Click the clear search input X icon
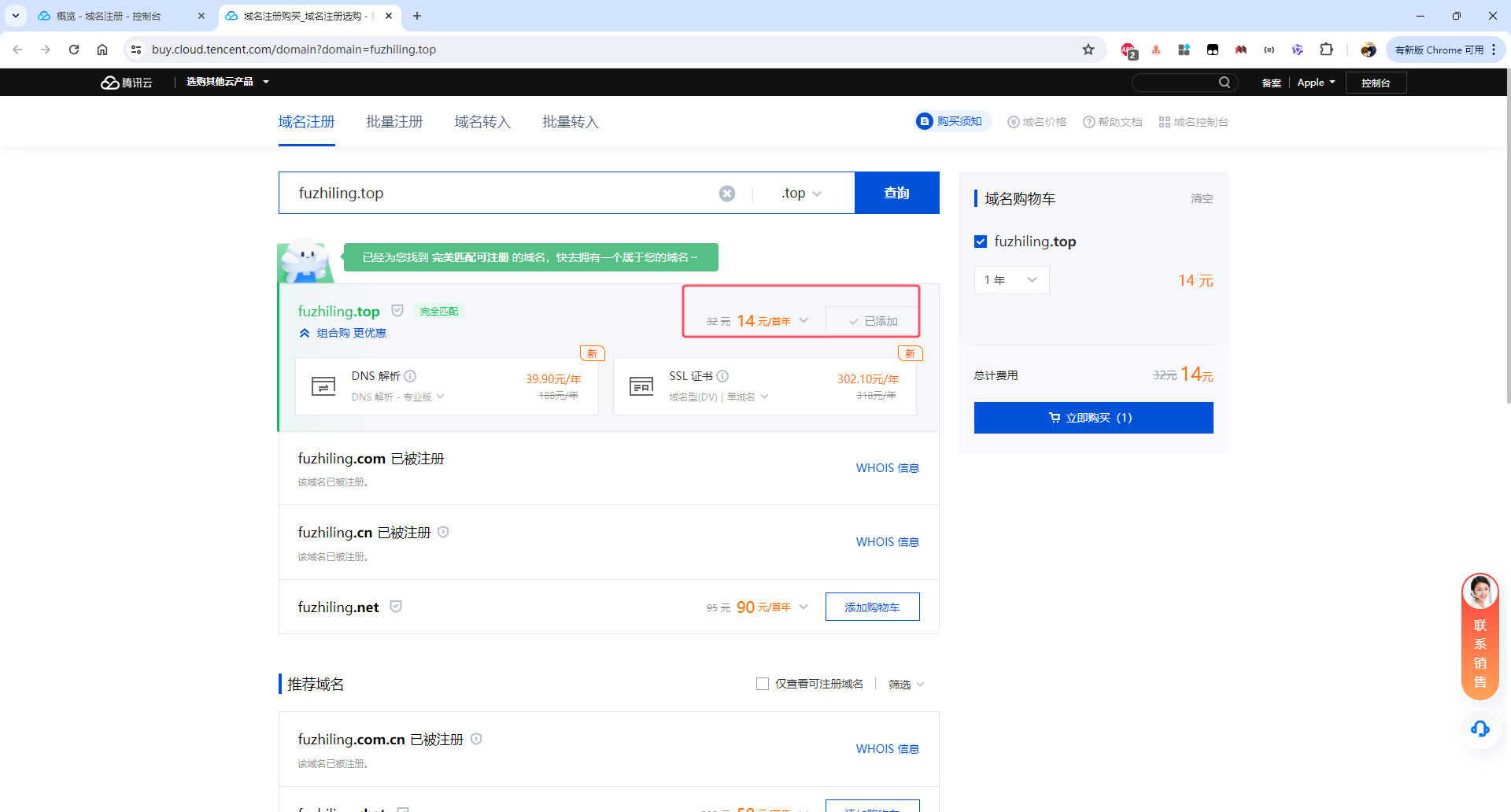Viewport: 1511px width, 812px height. click(727, 194)
